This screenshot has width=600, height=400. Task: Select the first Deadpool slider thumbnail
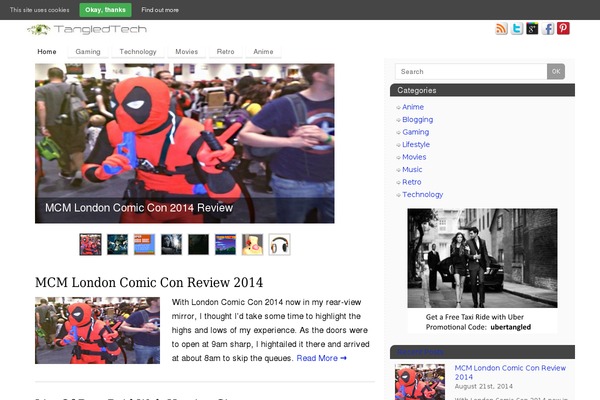(x=90, y=245)
